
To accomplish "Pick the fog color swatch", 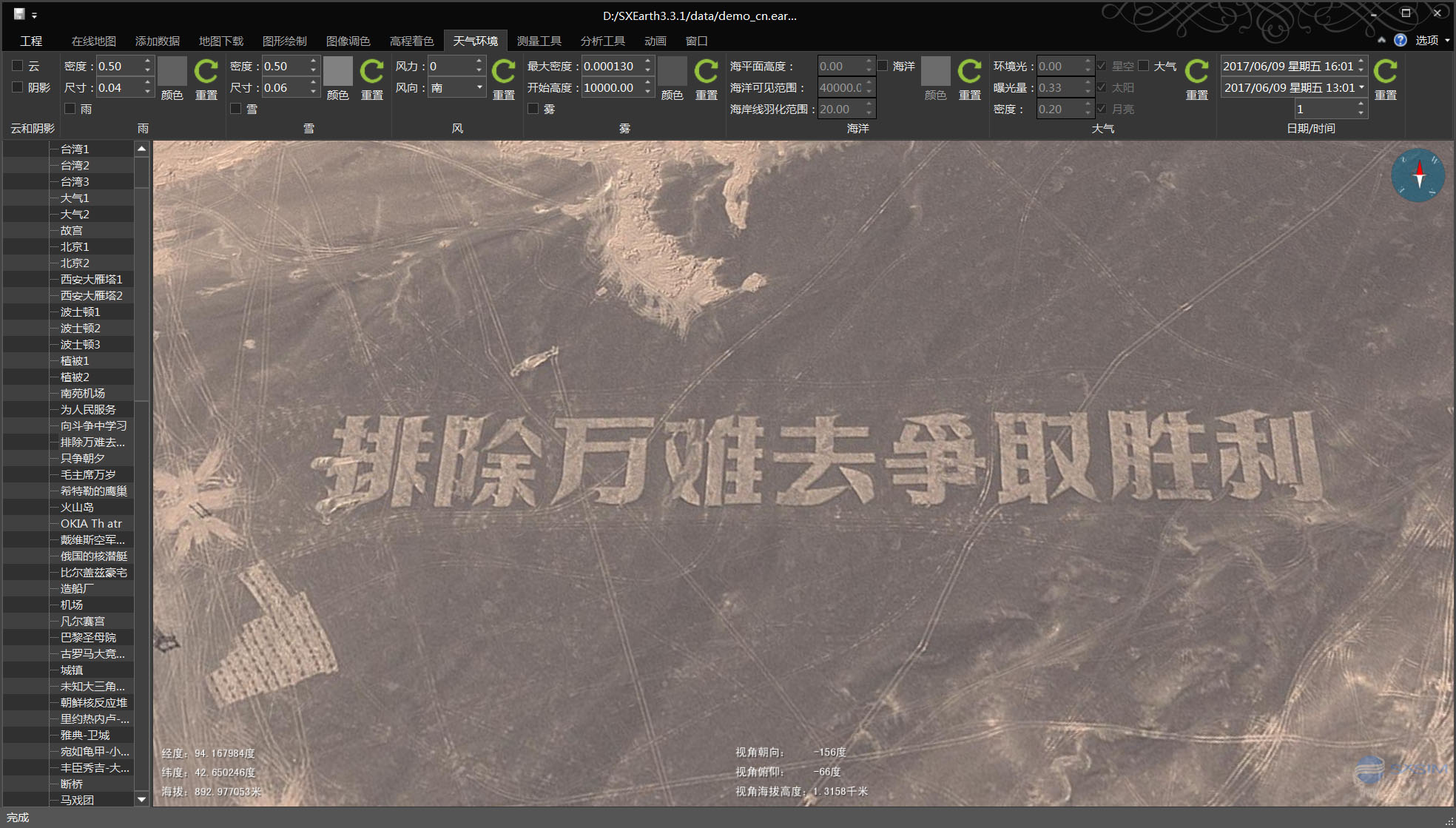I will 673,71.
